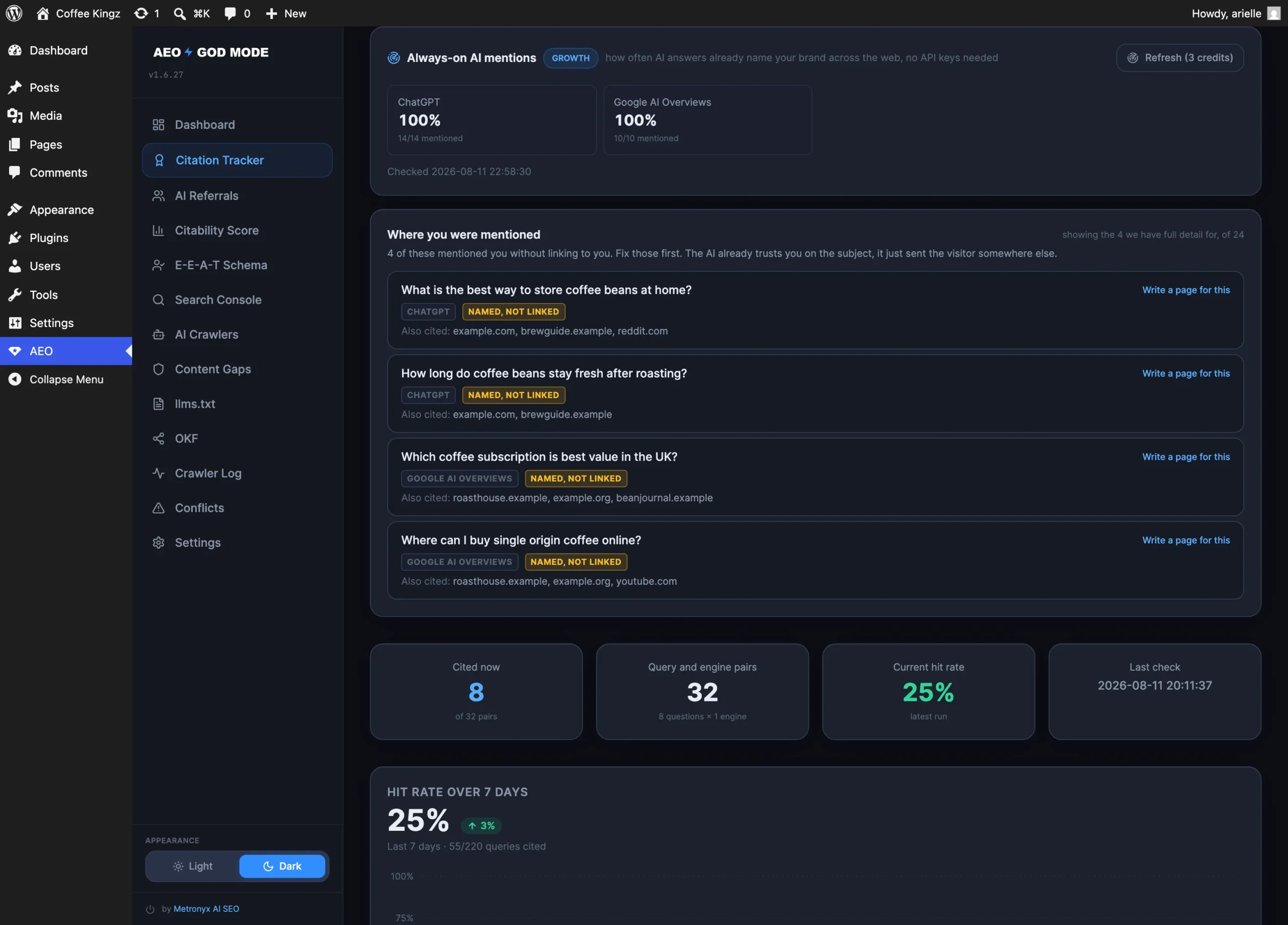The height and width of the screenshot is (925, 1288).
Task: Switch appearance to Light mode
Action: (193, 866)
